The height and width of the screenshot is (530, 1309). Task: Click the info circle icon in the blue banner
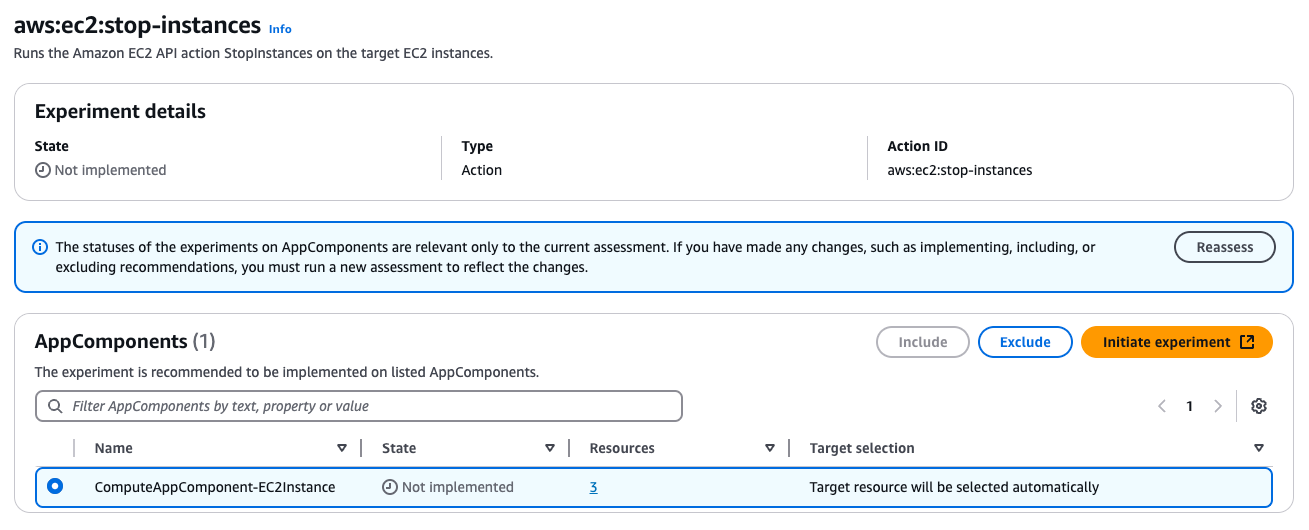click(40, 247)
